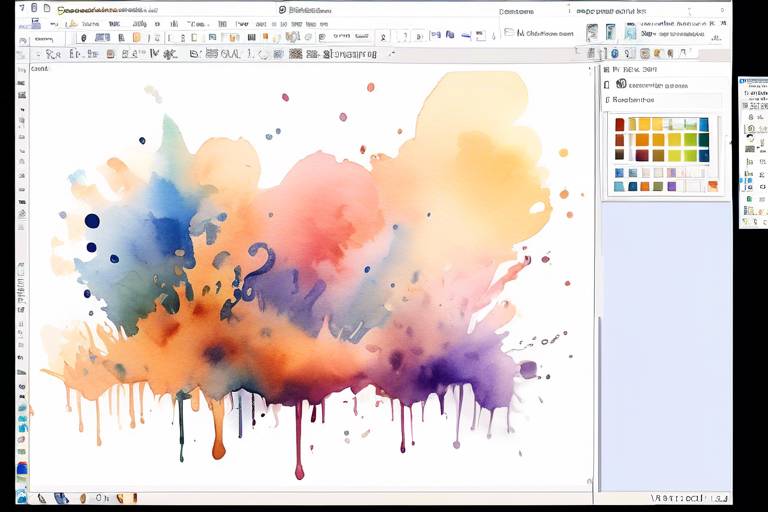Click the person silhouette icon in the main toolbar

coord(384,37)
